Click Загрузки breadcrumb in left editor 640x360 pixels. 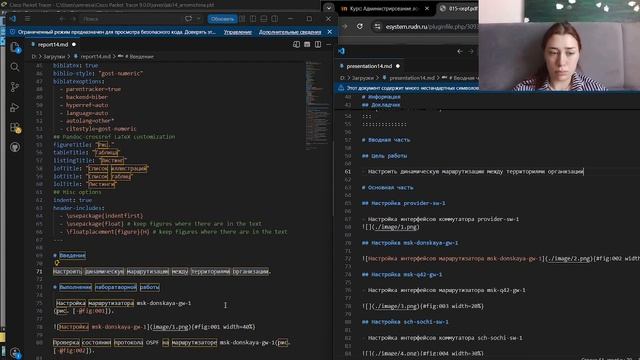click(54, 57)
